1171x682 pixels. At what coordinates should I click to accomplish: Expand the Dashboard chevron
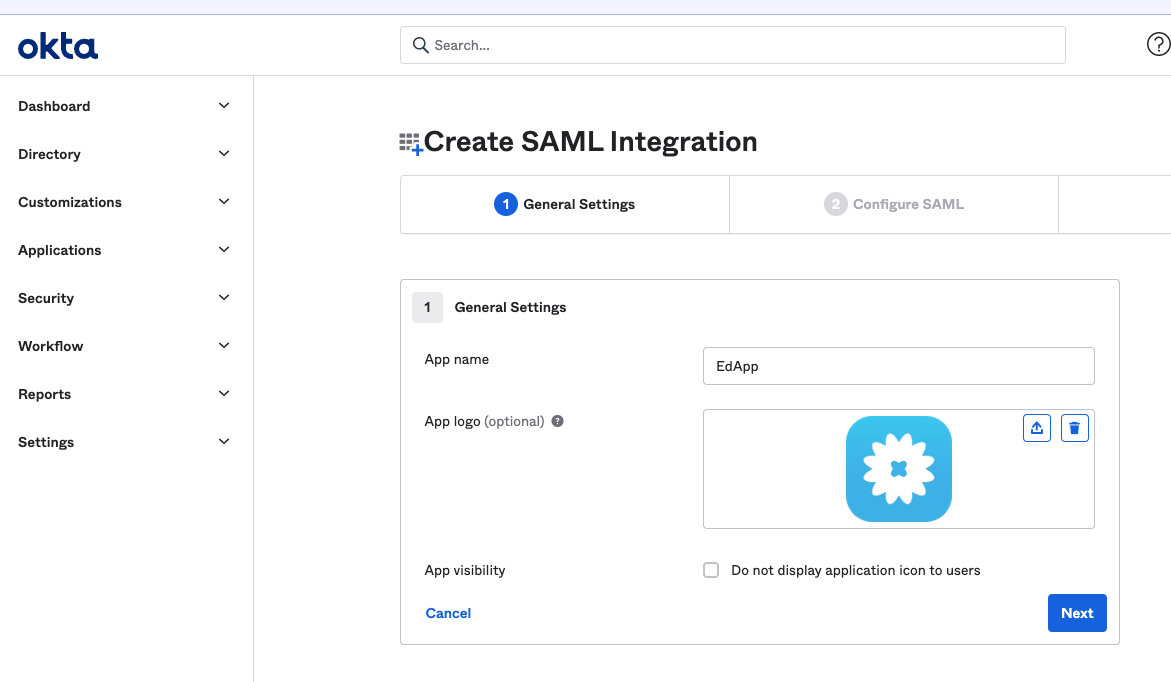coord(223,106)
